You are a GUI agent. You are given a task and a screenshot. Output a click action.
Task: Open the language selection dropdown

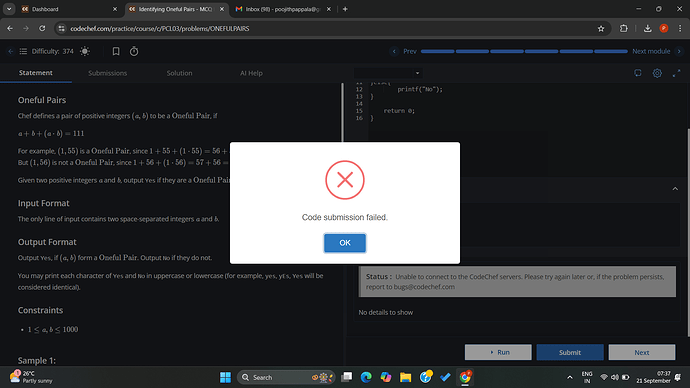(x=388, y=73)
